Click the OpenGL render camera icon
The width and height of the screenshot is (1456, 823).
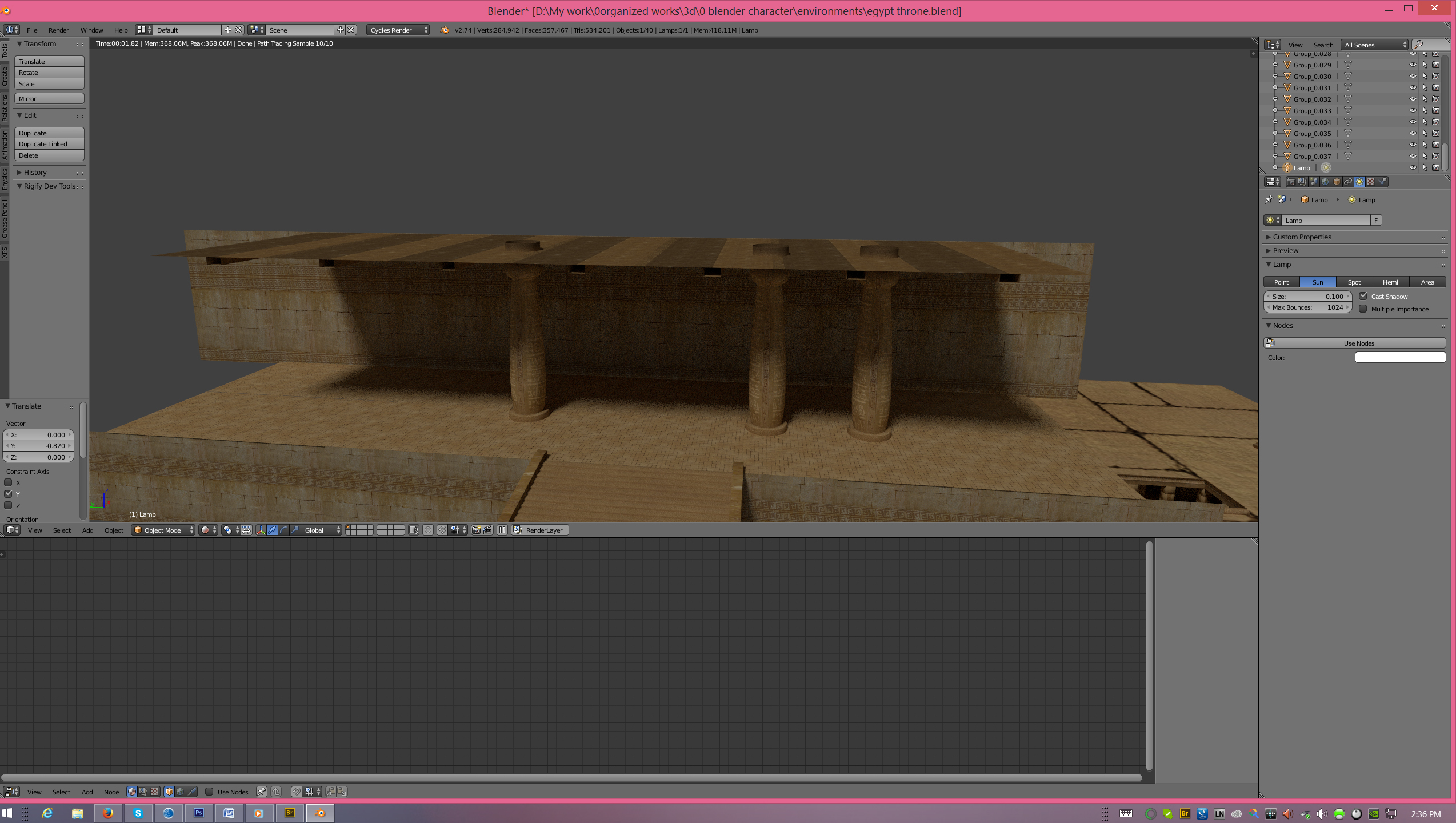476,530
